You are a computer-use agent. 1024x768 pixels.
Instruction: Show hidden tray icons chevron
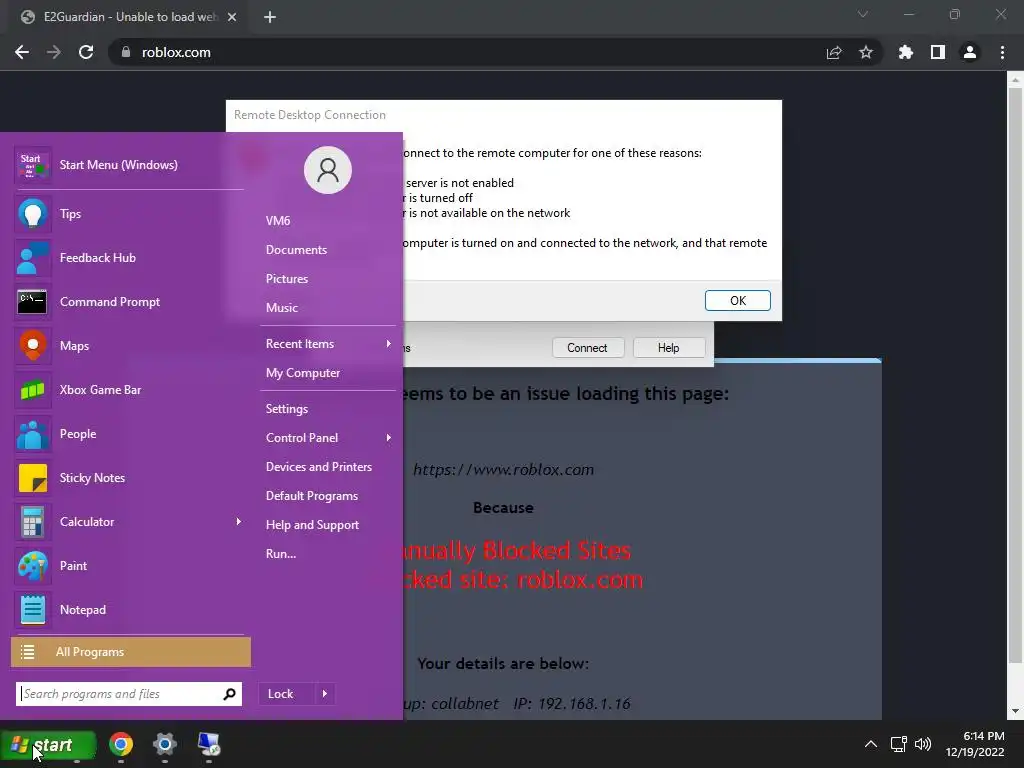871,744
